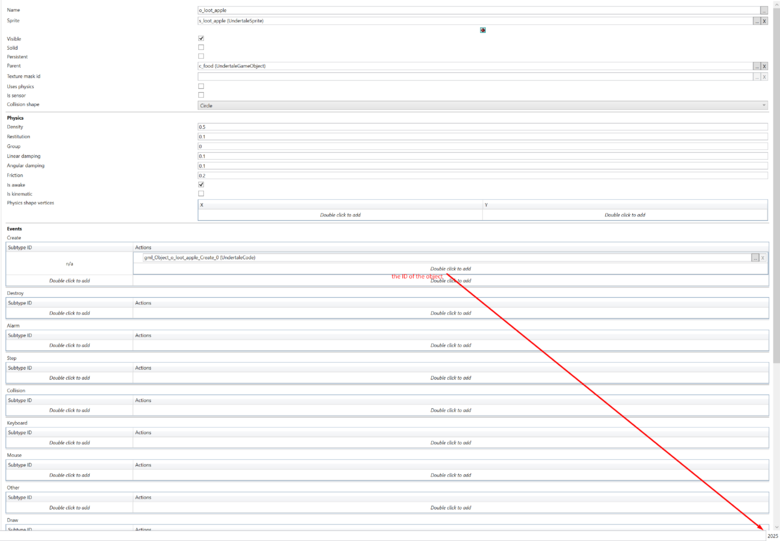Open the Parent object browse button

click(756, 66)
